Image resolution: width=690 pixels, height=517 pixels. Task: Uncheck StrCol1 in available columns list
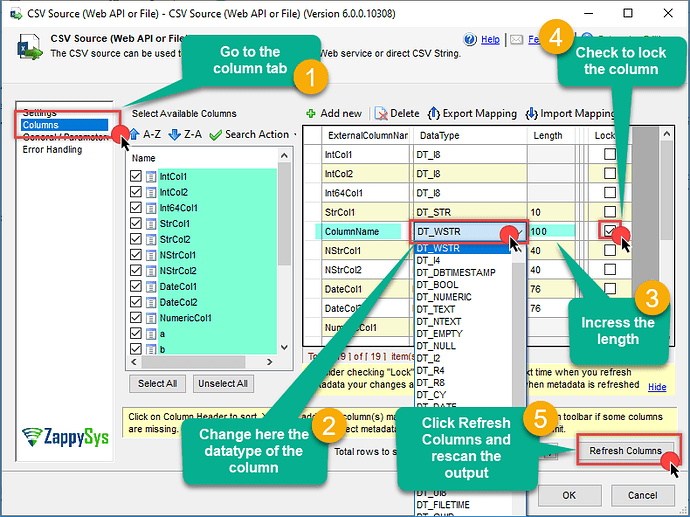pos(136,224)
